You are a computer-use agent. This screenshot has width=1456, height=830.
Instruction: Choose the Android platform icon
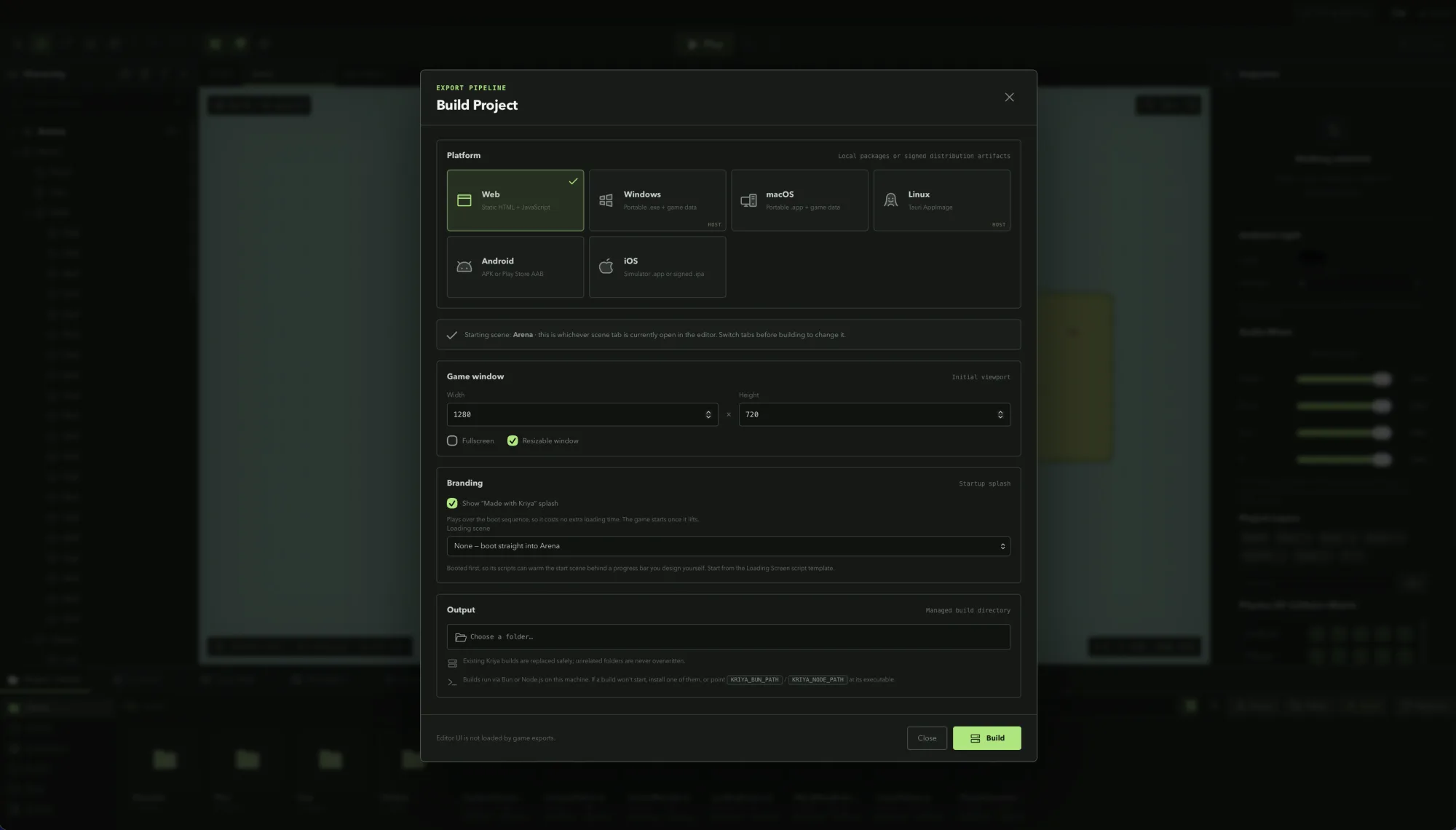point(464,266)
